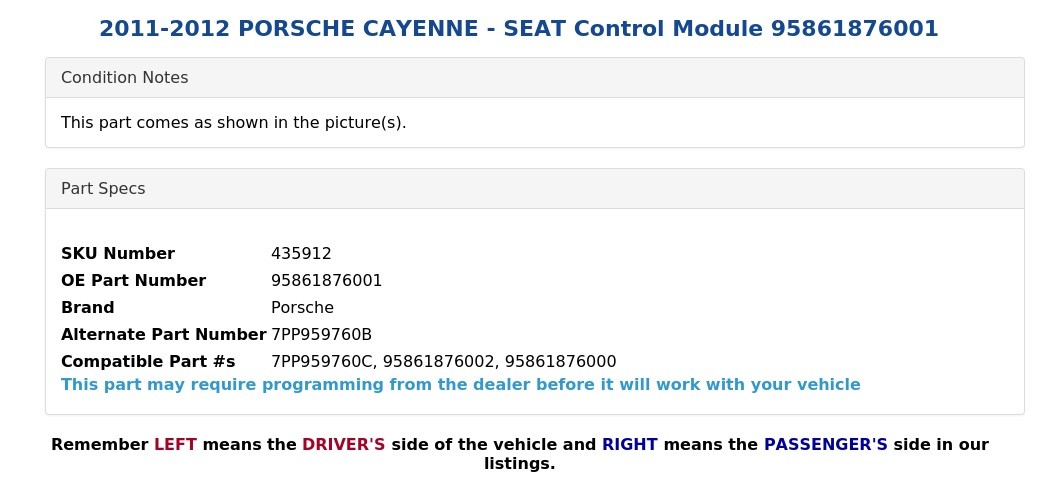Click SKU number value 435912
The width and height of the screenshot is (1040, 489).
(x=301, y=253)
